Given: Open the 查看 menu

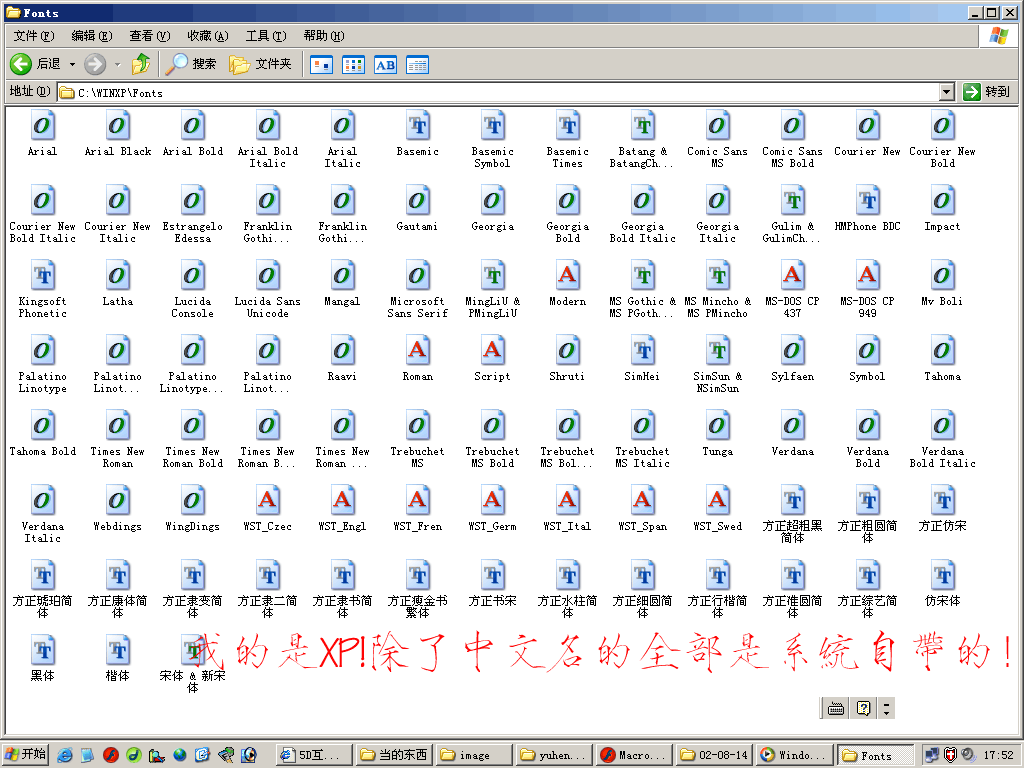Looking at the screenshot, I should point(150,36).
